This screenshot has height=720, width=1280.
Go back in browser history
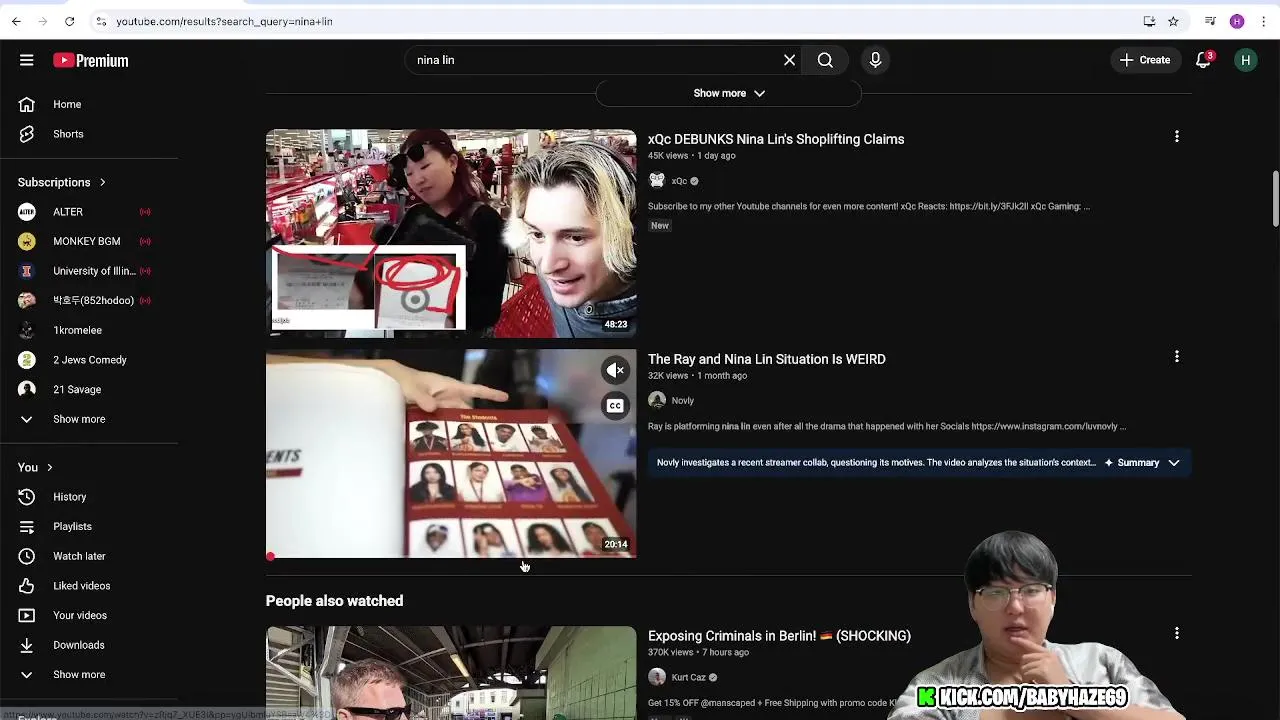pos(16,21)
